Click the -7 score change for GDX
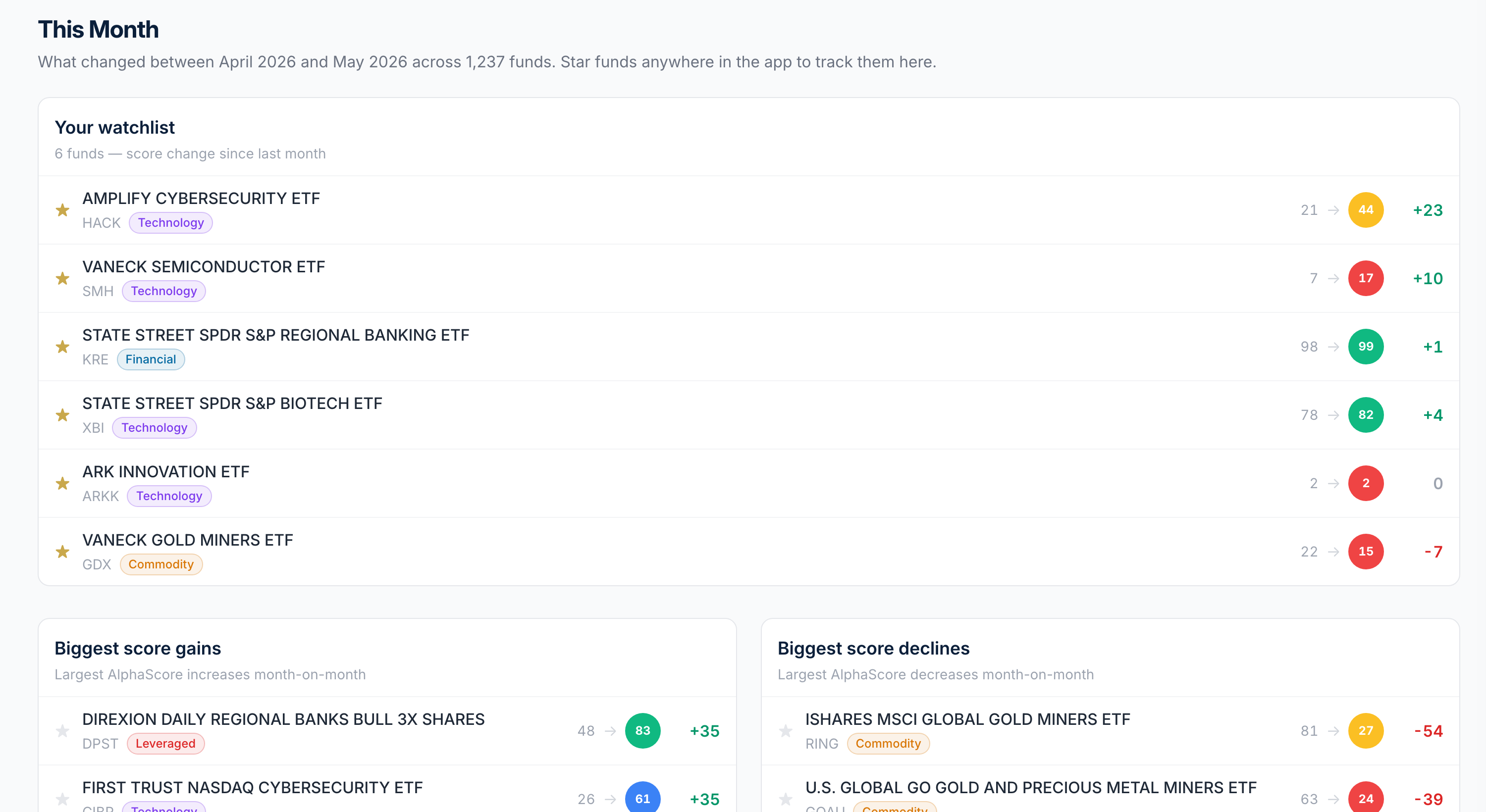This screenshot has height=812, width=1486. [1433, 553]
